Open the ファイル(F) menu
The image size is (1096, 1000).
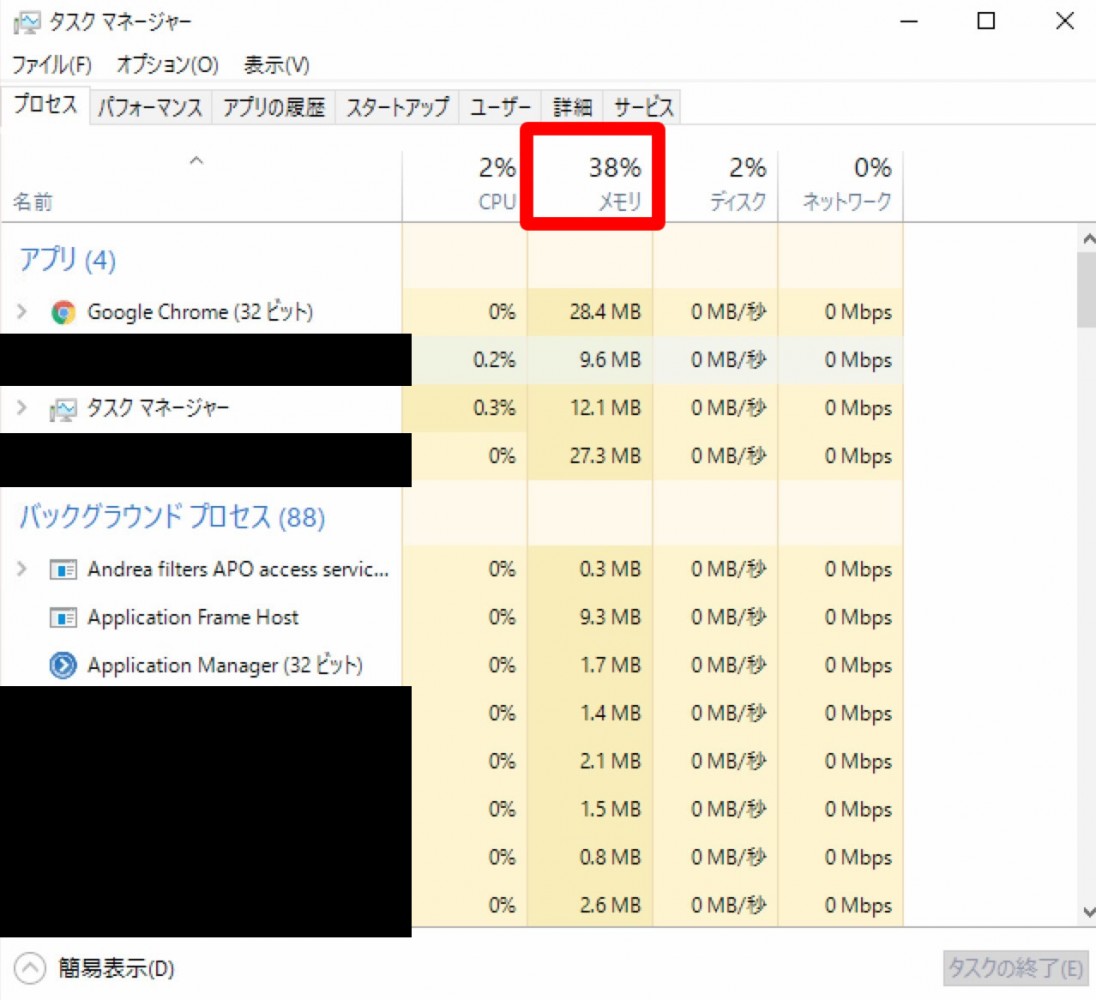52,65
